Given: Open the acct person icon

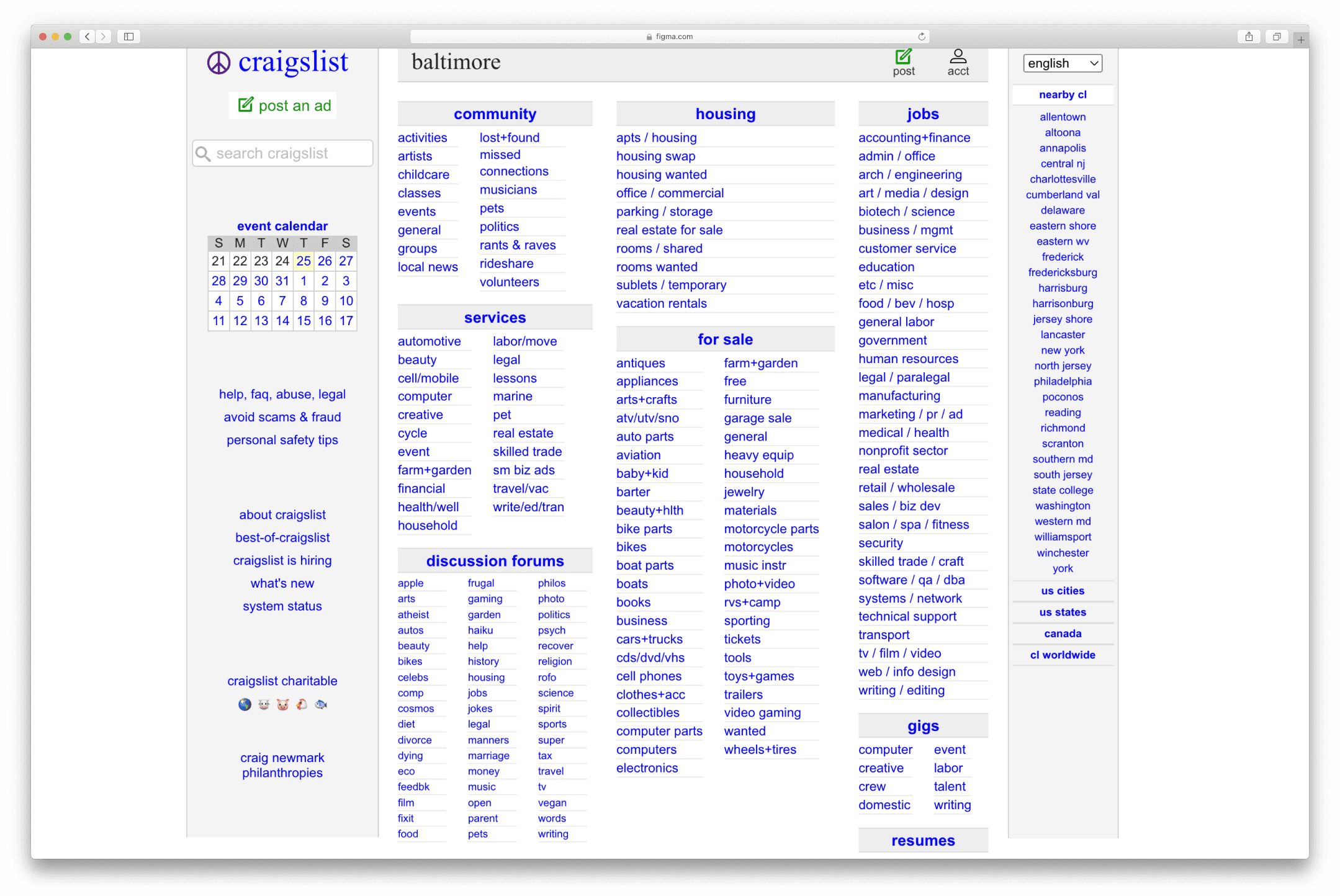Looking at the screenshot, I should 958,56.
